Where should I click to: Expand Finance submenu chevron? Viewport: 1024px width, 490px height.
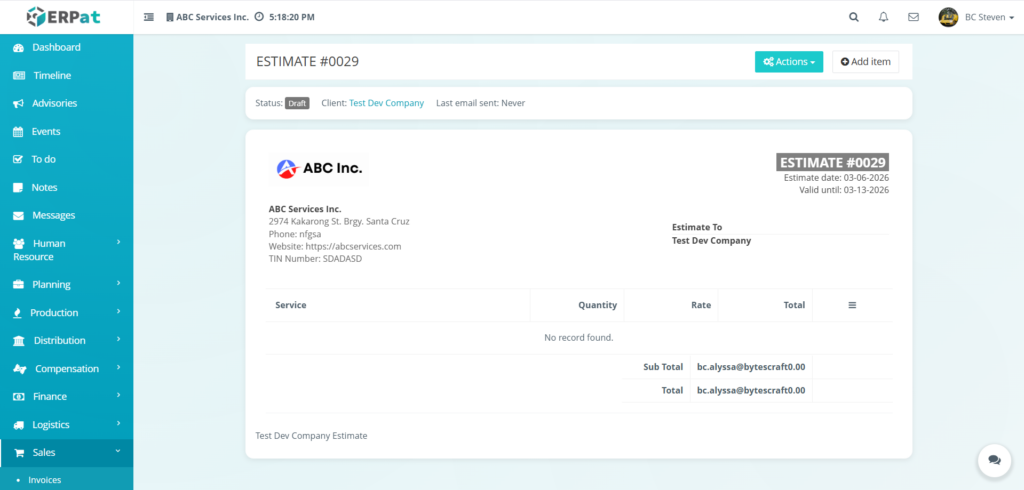pos(119,395)
